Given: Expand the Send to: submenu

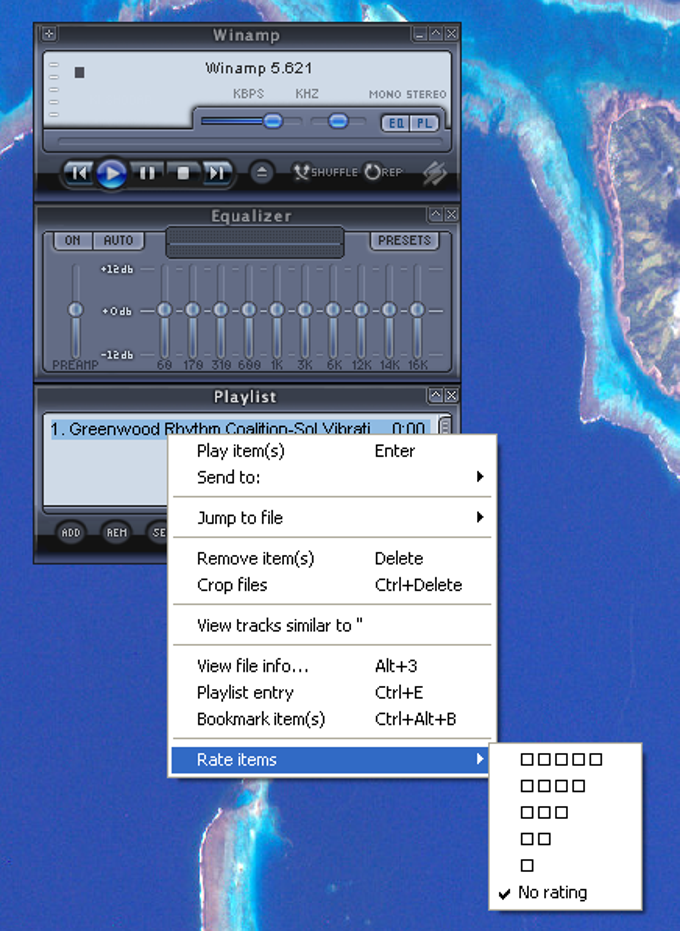Looking at the screenshot, I should point(333,477).
